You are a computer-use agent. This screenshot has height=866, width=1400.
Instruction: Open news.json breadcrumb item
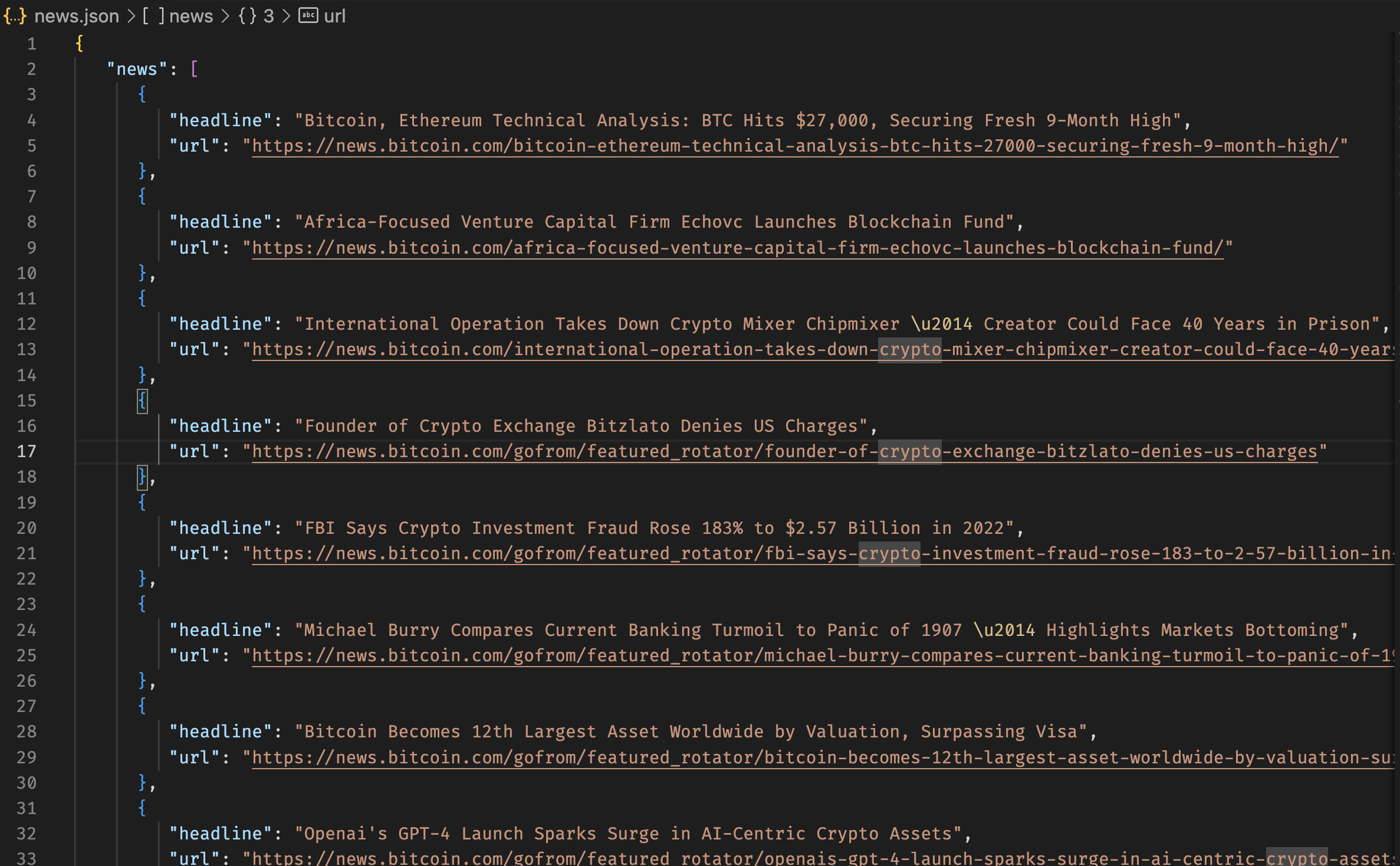77,16
